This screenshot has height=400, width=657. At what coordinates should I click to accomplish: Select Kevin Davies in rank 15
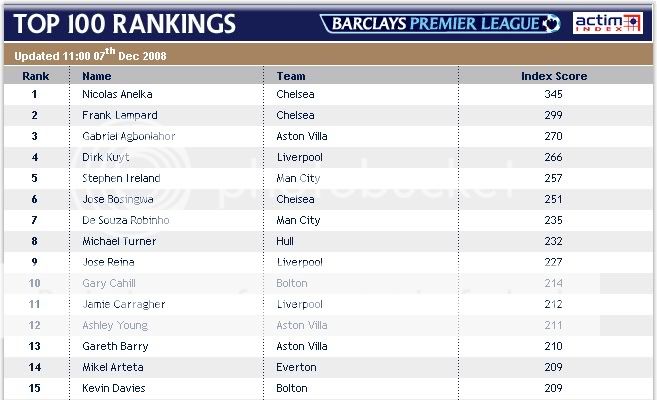[113, 388]
